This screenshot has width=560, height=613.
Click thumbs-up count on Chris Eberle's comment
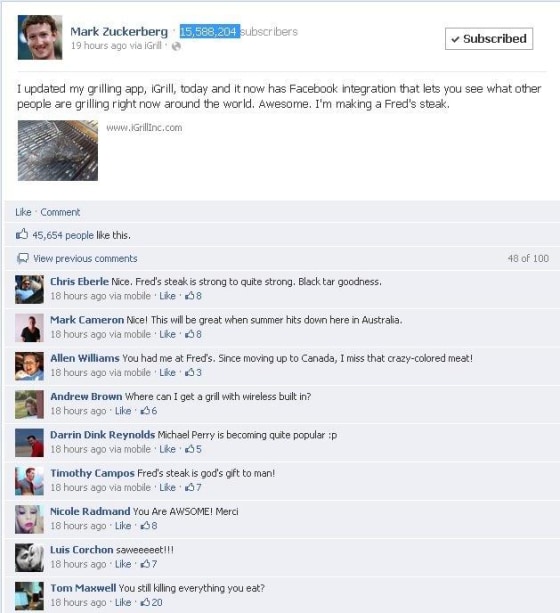coord(194,296)
